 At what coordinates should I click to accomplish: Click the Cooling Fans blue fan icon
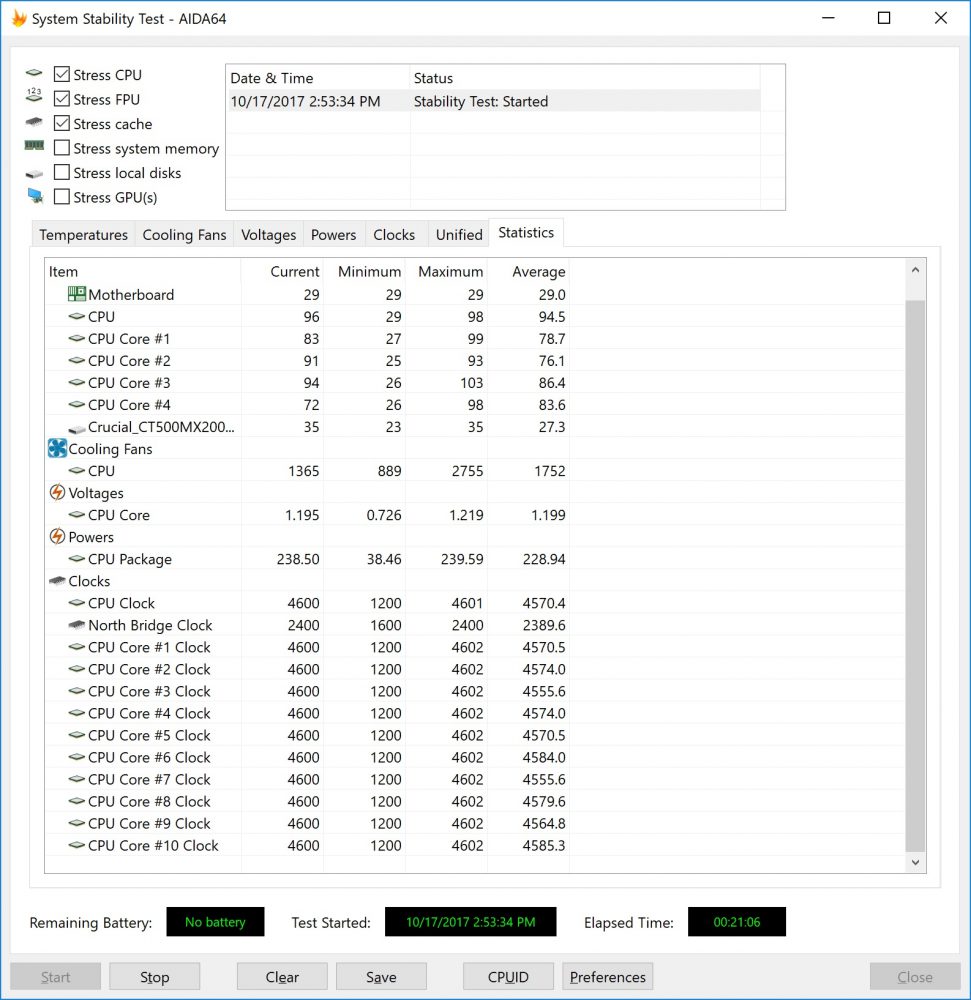57,448
